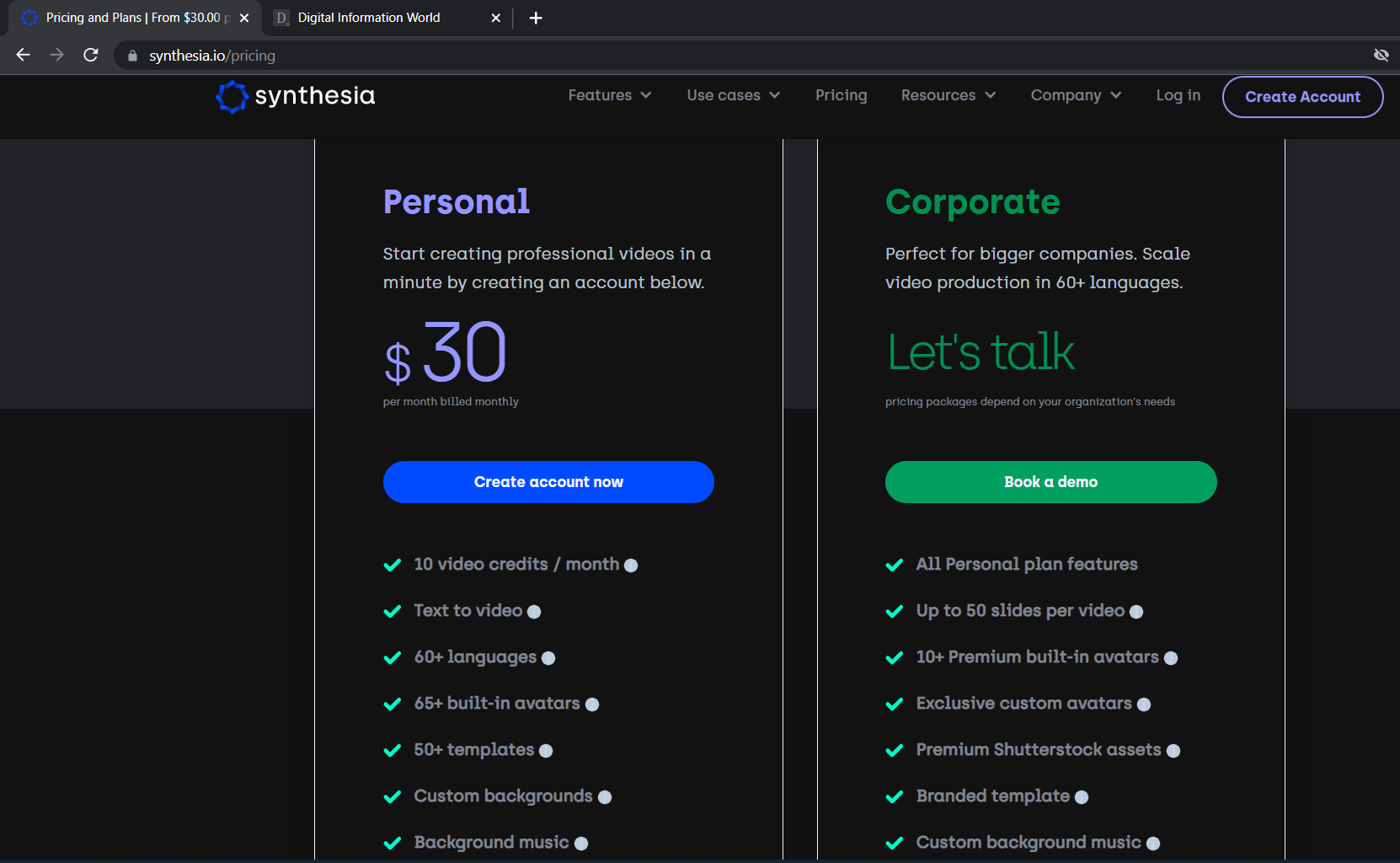This screenshot has width=1400, height=863.
Task: Click info dot next to Up to 50 slides per video
Action: [1136, 612]
